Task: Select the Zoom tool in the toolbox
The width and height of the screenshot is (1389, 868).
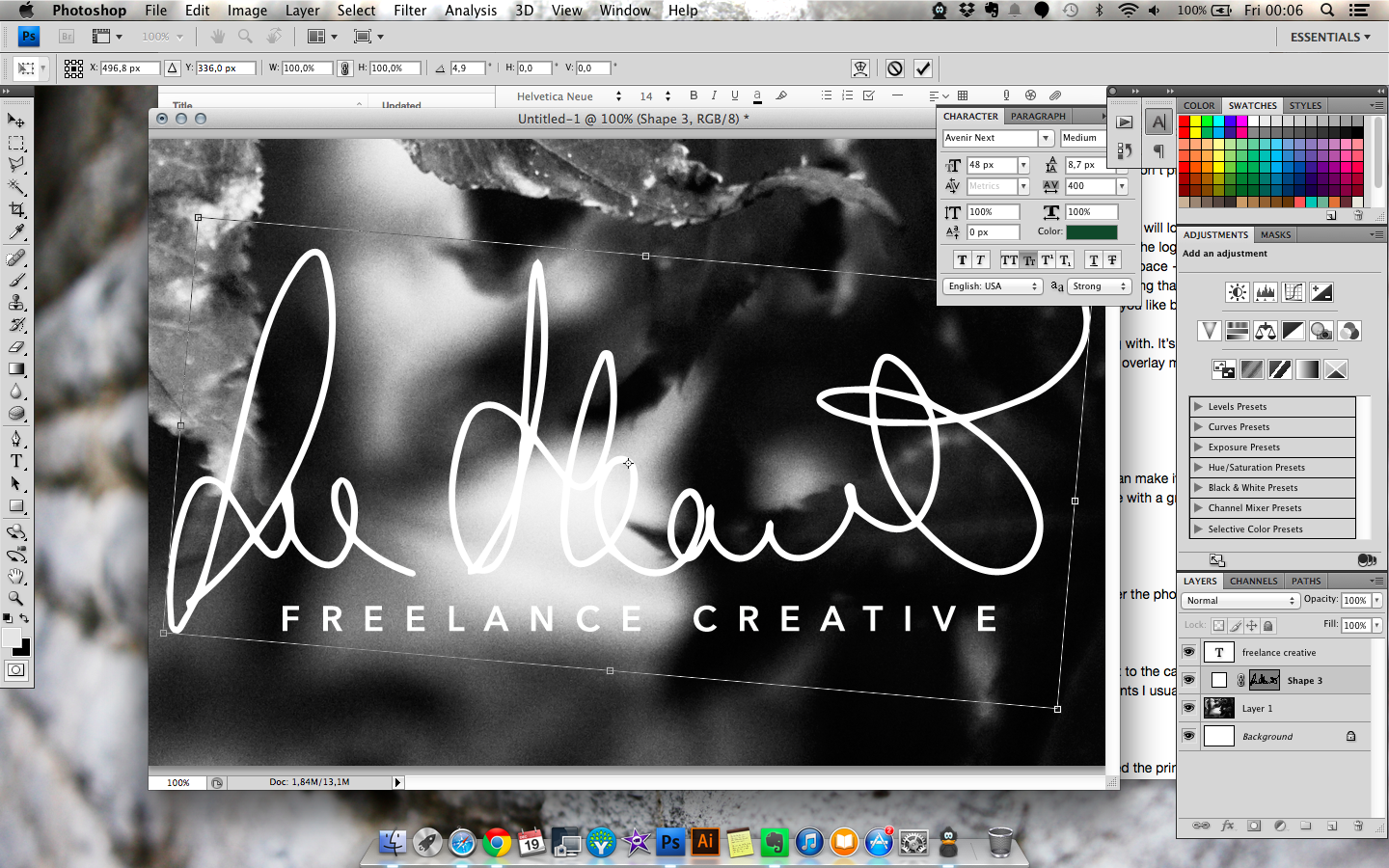Action: coord(16,598)
